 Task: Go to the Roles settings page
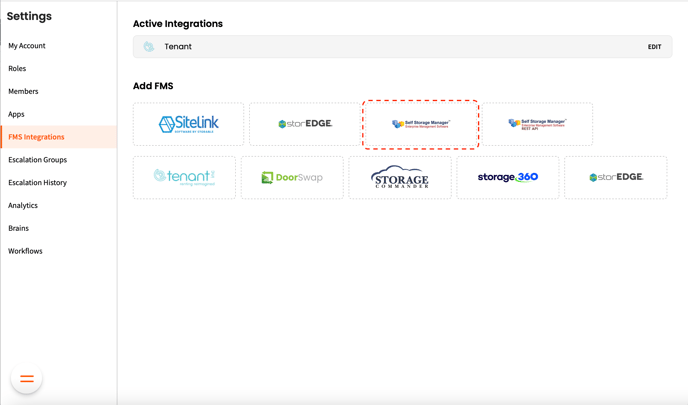point(17,69)
